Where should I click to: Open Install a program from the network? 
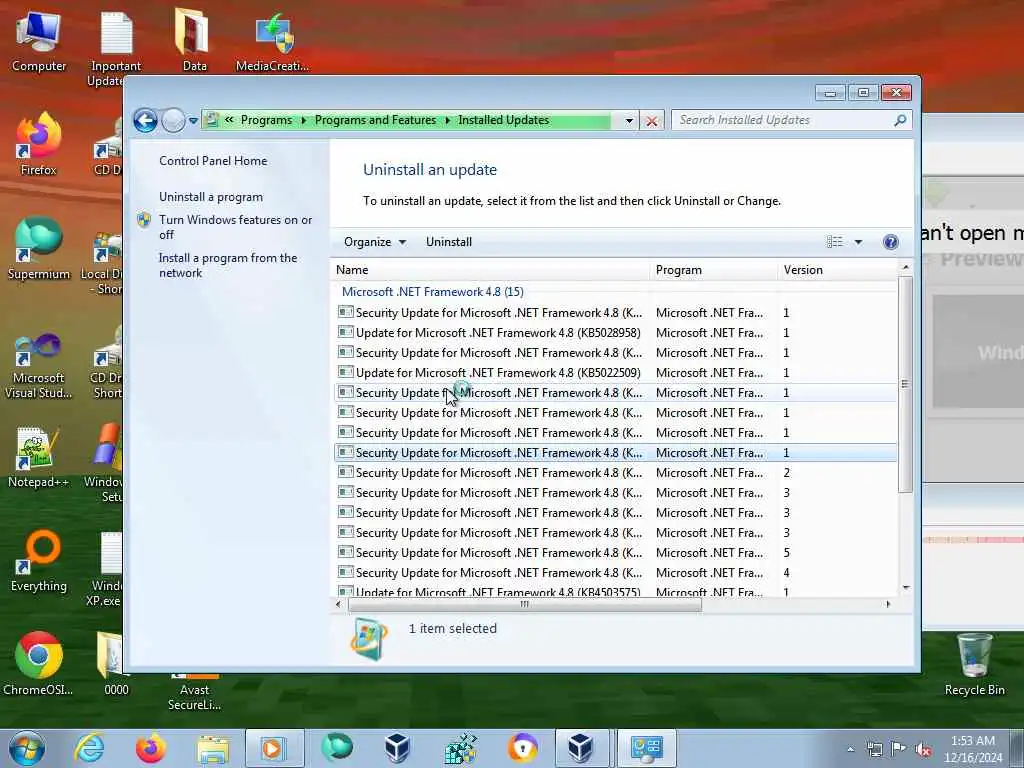point(228,265)
